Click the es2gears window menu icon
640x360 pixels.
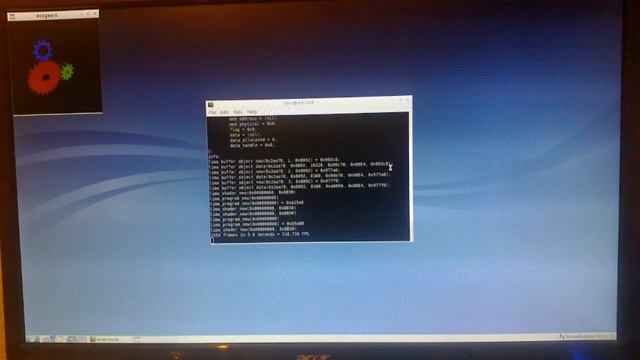point(12,16)
